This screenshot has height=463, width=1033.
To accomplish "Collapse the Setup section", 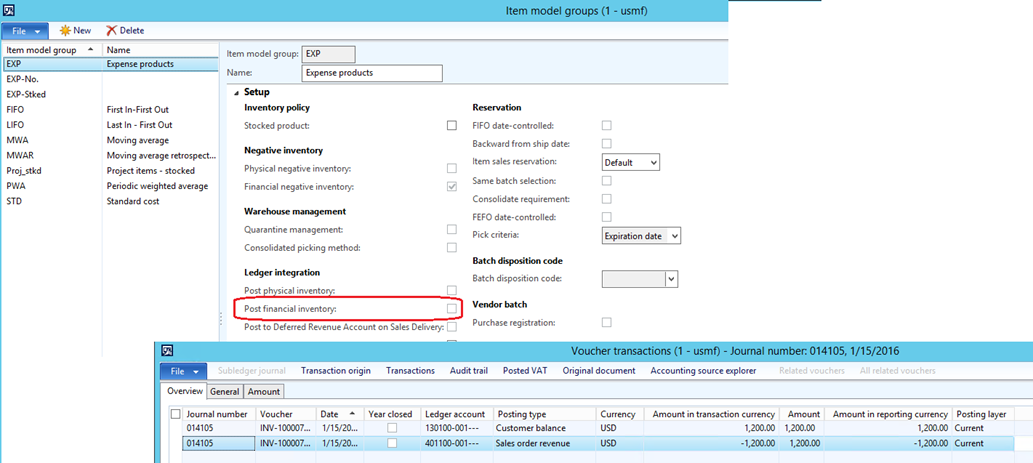I will coord(237,92).
